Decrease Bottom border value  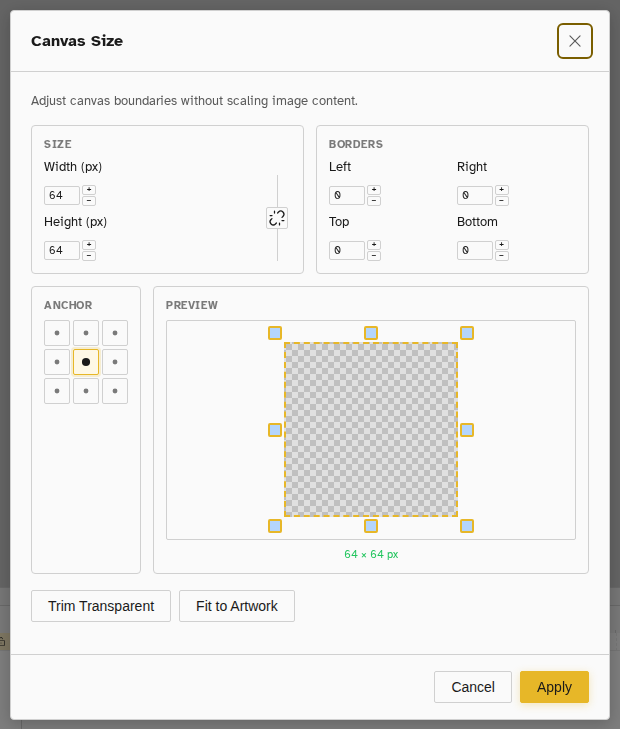pyautogui.click(x=501, y=256)
